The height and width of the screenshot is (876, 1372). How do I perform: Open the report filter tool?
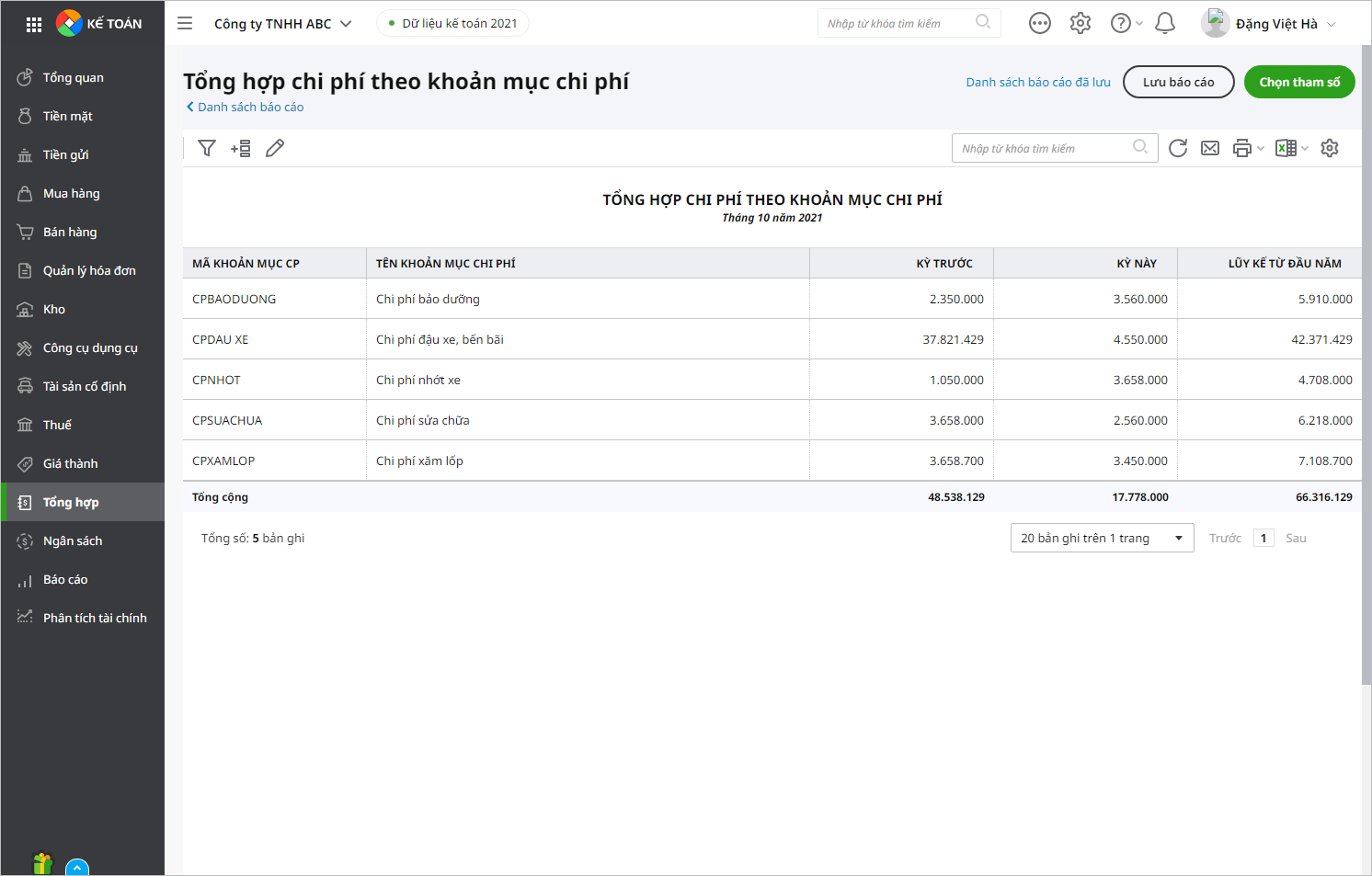207,147
